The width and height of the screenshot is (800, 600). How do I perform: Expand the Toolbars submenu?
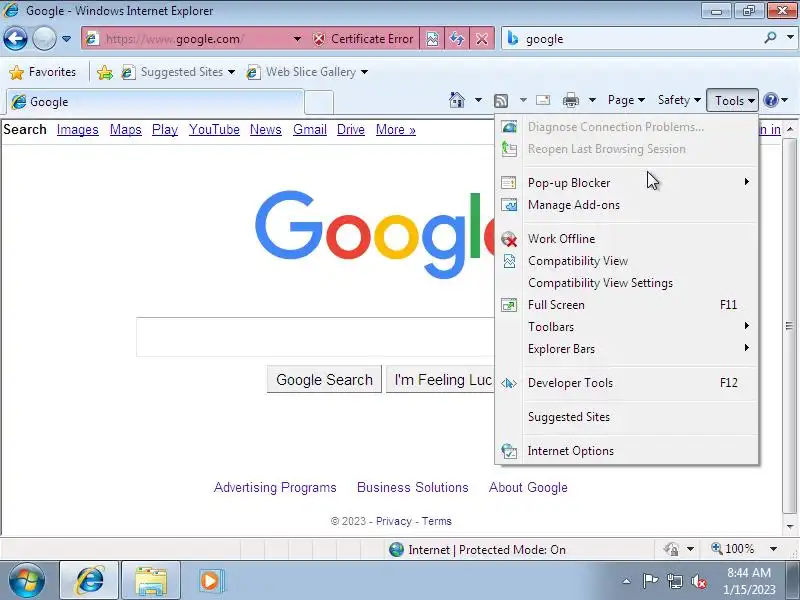(x=627, y=327)
